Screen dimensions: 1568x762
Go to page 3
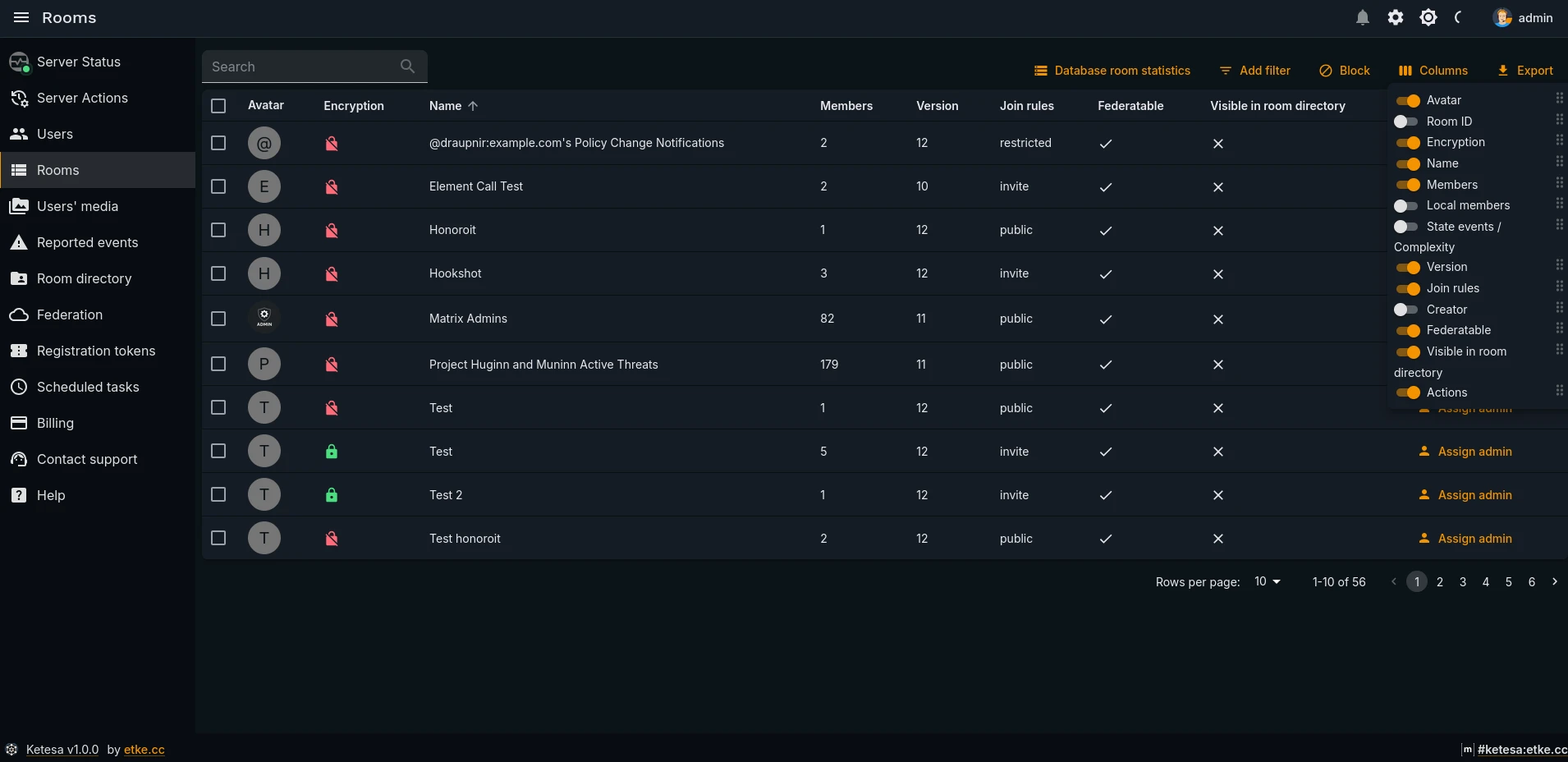[x=1463, y=581]
